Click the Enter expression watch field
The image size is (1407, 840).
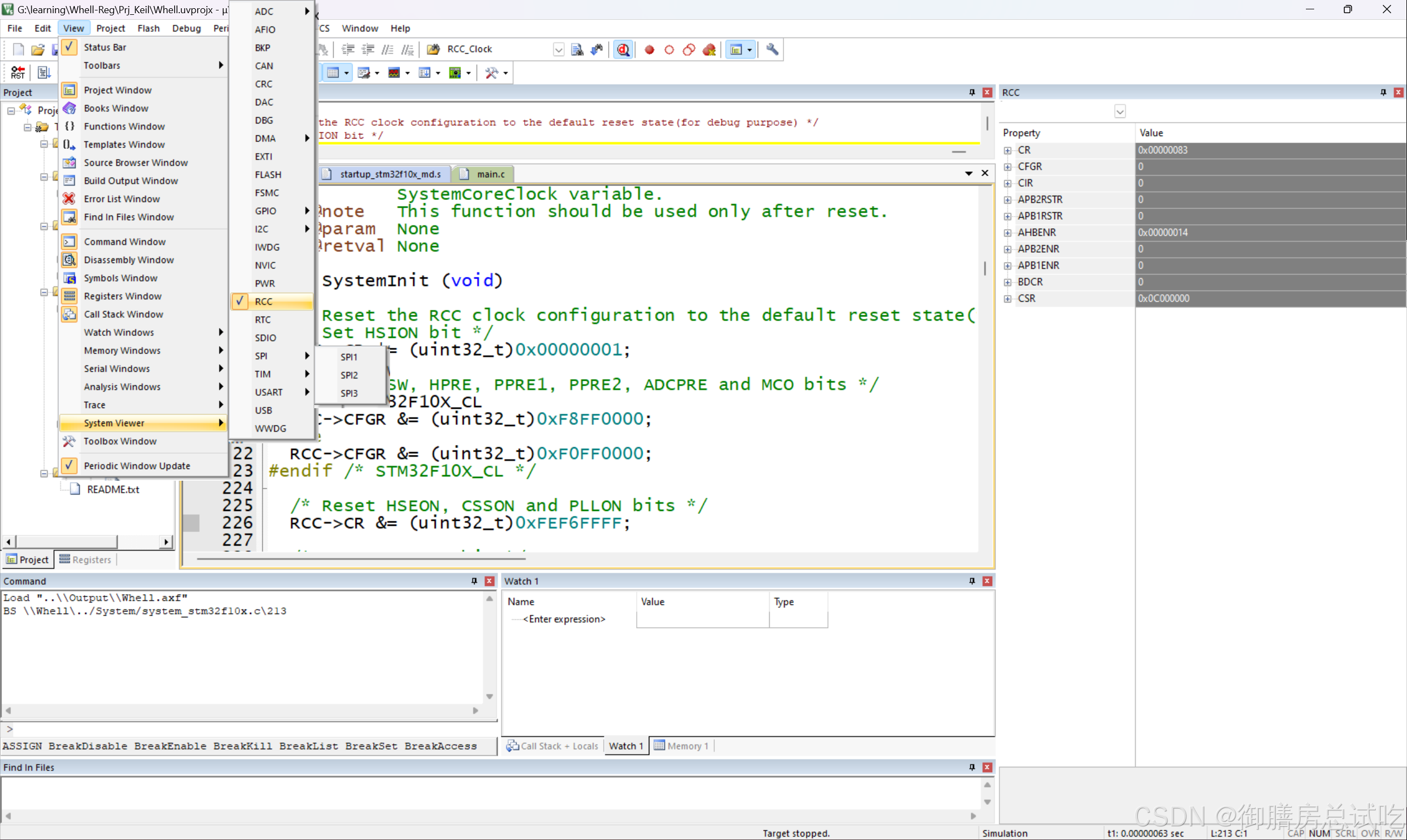[564, 619]
